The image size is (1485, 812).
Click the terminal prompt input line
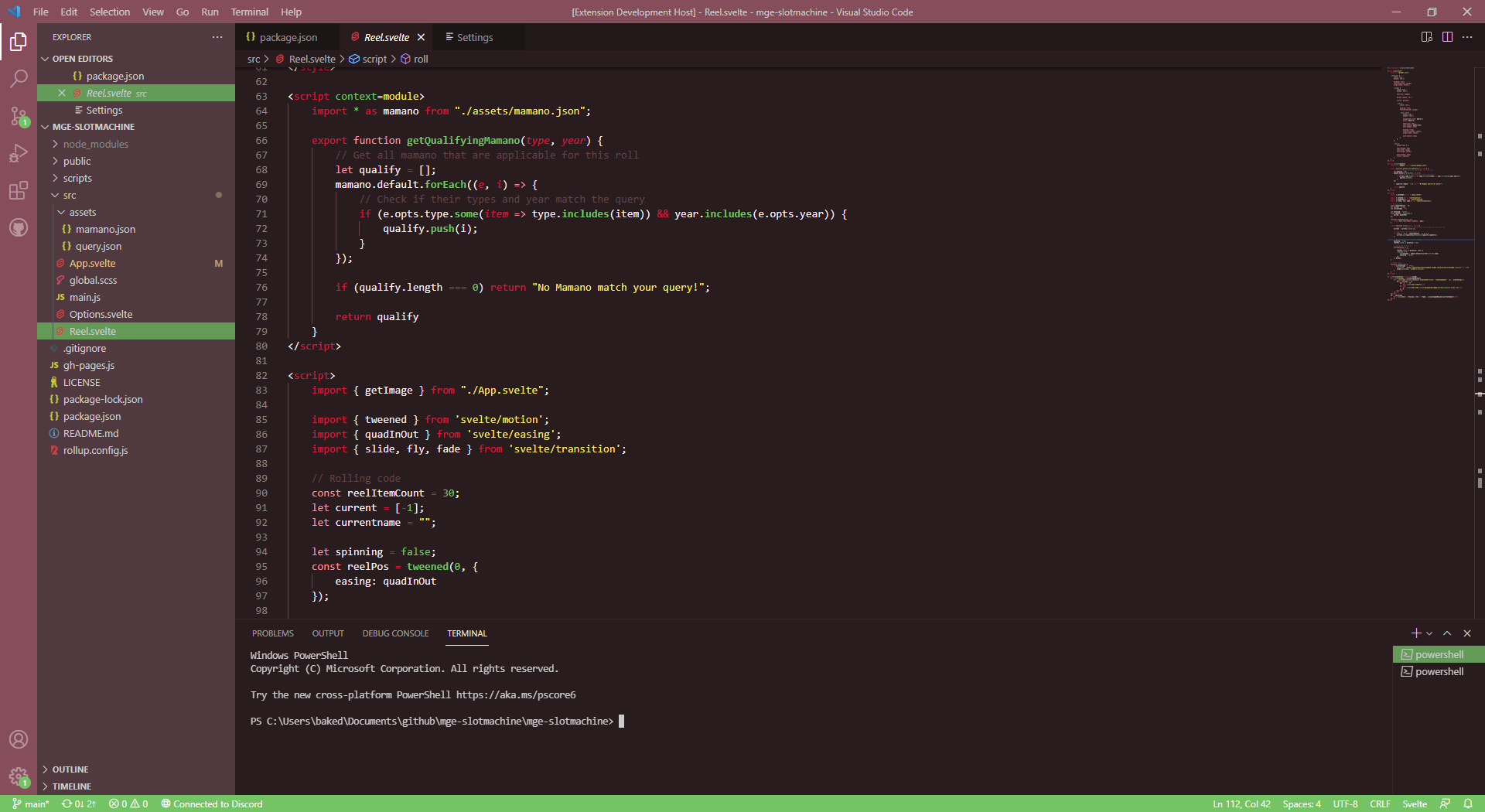pyautogui.click(x=437, y=721)
